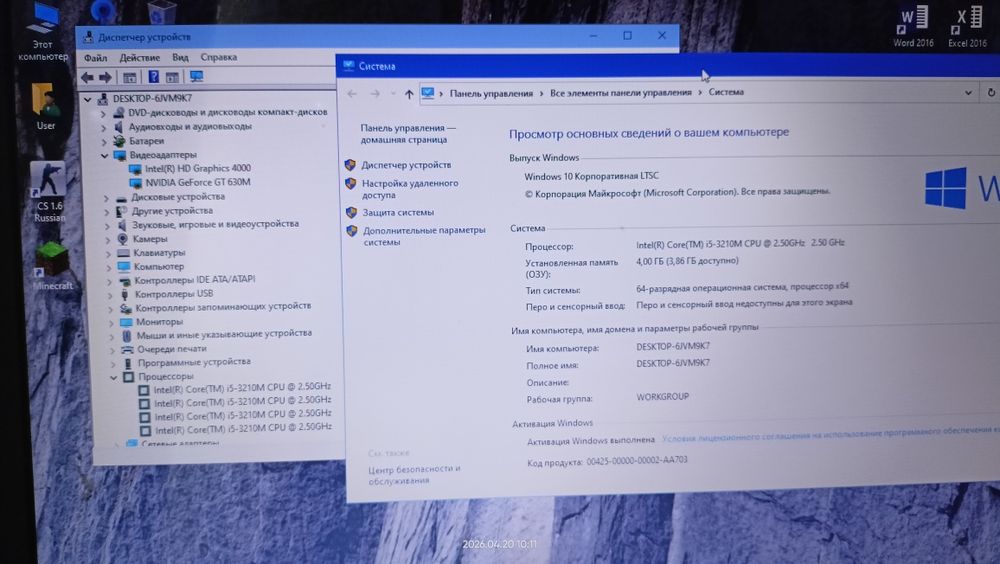The height and width of the screenshot is (564, 1000).
Task: Expand the Клавиатуры node
Action: (108, 254)
